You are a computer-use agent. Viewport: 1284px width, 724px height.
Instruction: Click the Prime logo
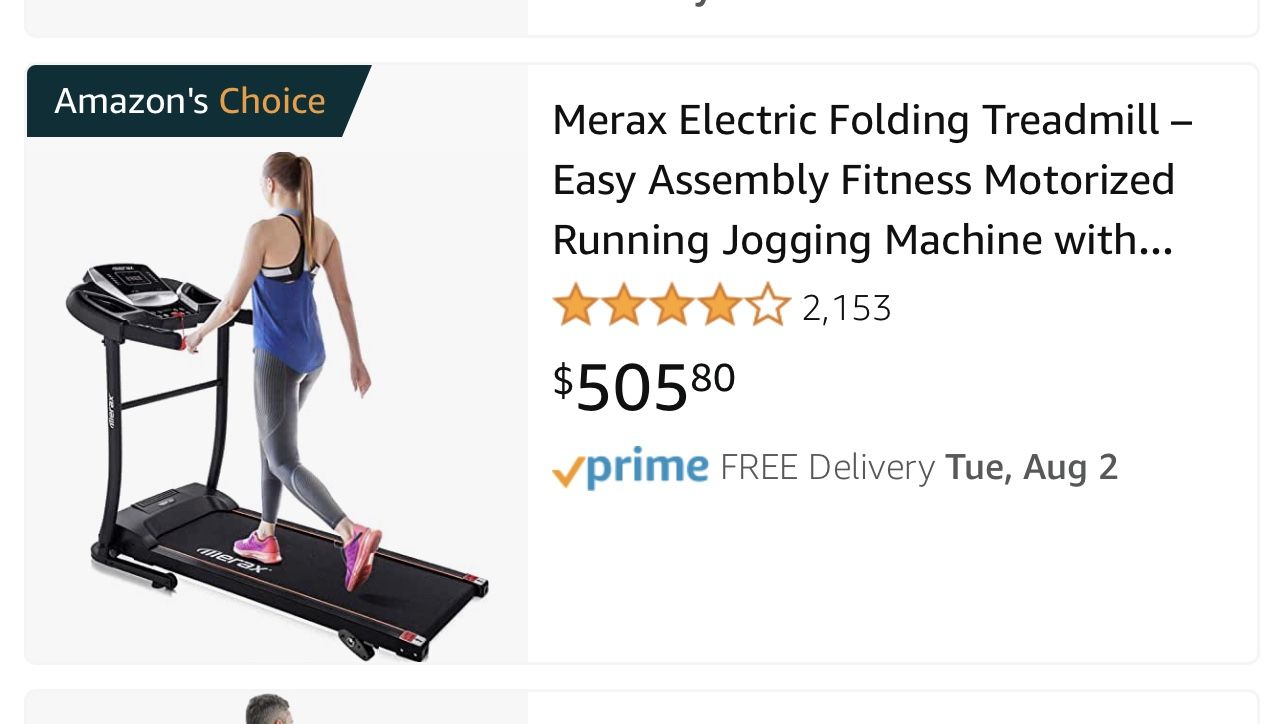coord(630,467)
